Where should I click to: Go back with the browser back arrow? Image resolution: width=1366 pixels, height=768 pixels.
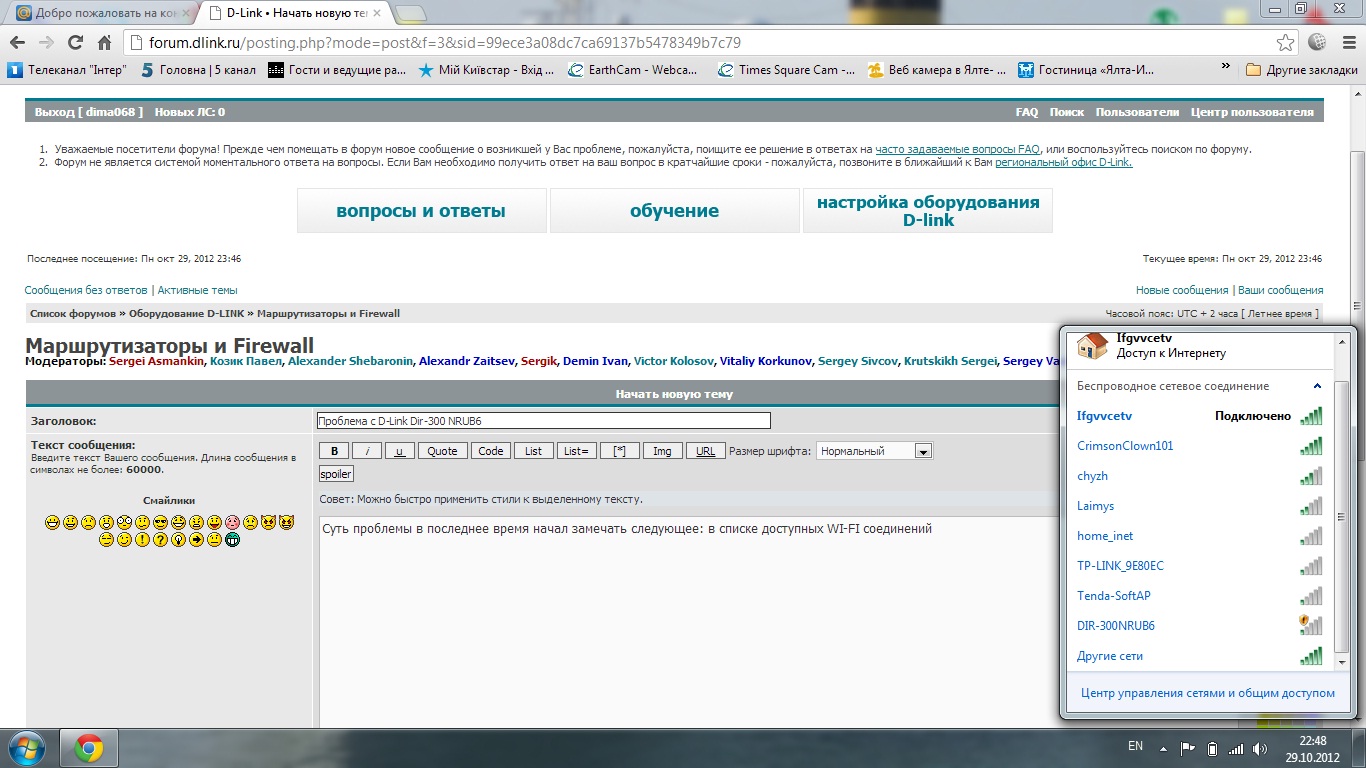point(17,43)
